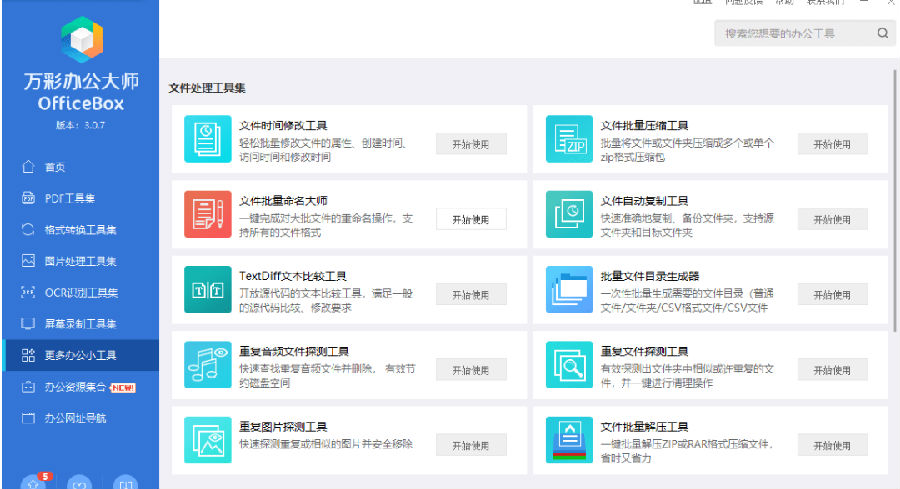Open PDF工具集 in the sidebar
Screen dimensions: 900x489
click(70, 198)
